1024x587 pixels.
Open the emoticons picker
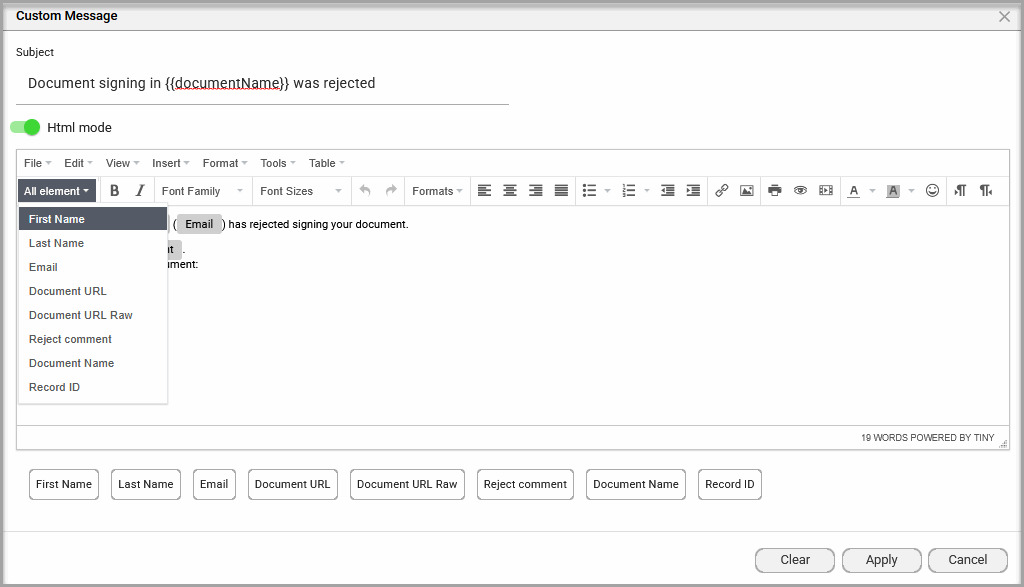click(933, 191)
